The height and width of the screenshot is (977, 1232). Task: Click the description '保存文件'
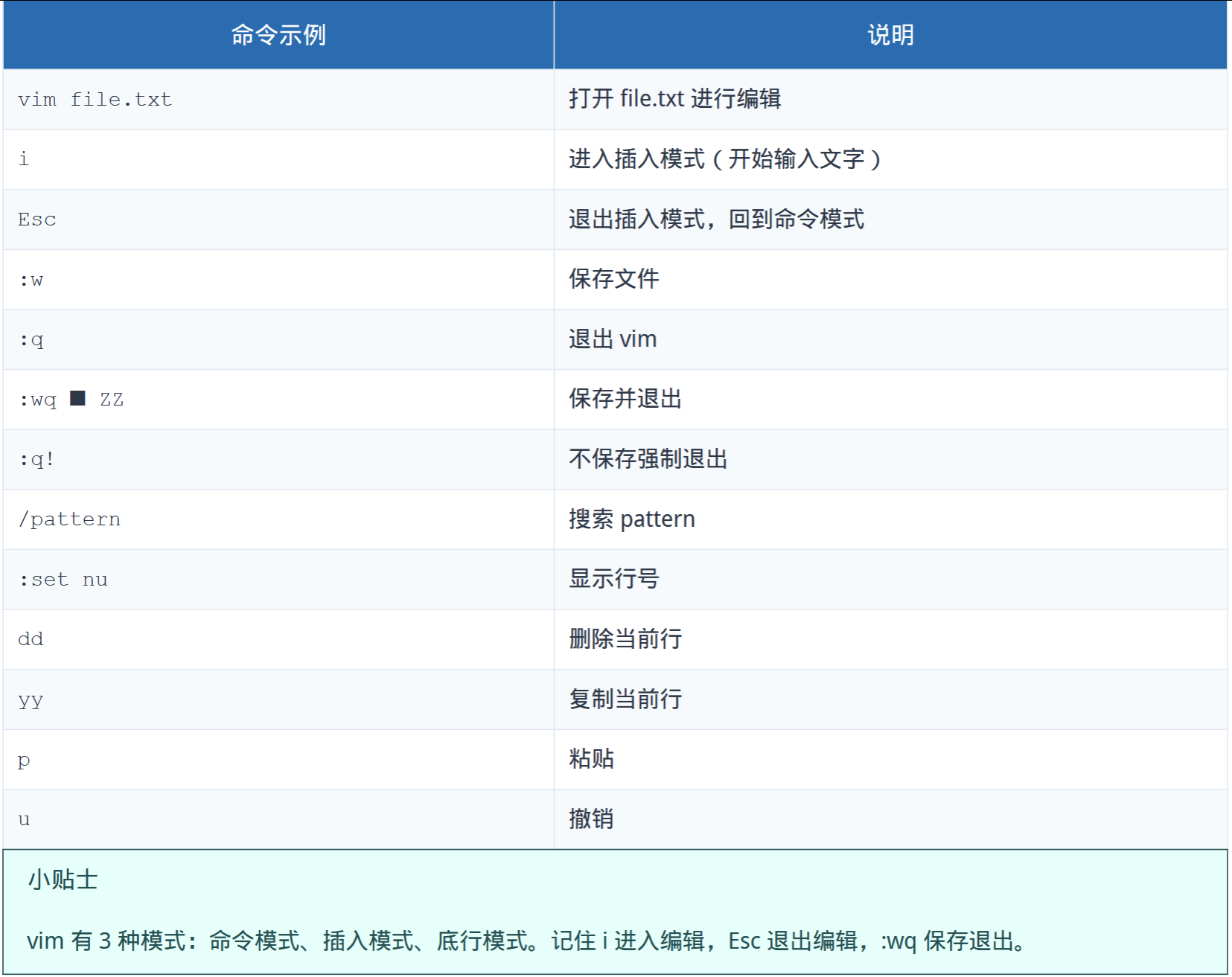(x=614, y=279)
